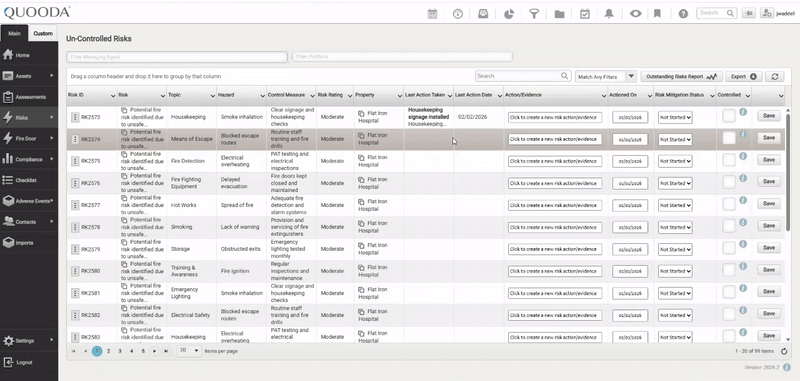Open the Fire Door sidebar menu
800x381 pixels.
point(29,138)
